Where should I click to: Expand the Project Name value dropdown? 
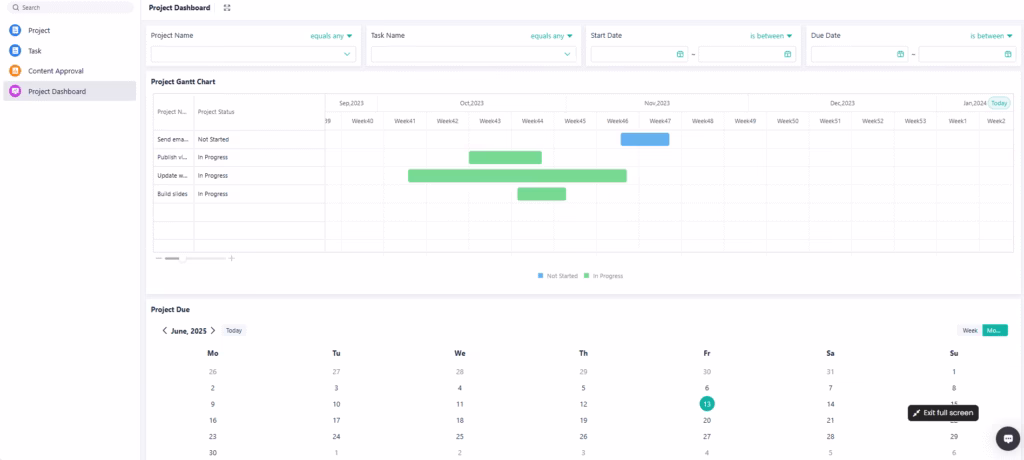tap(347, 54)
